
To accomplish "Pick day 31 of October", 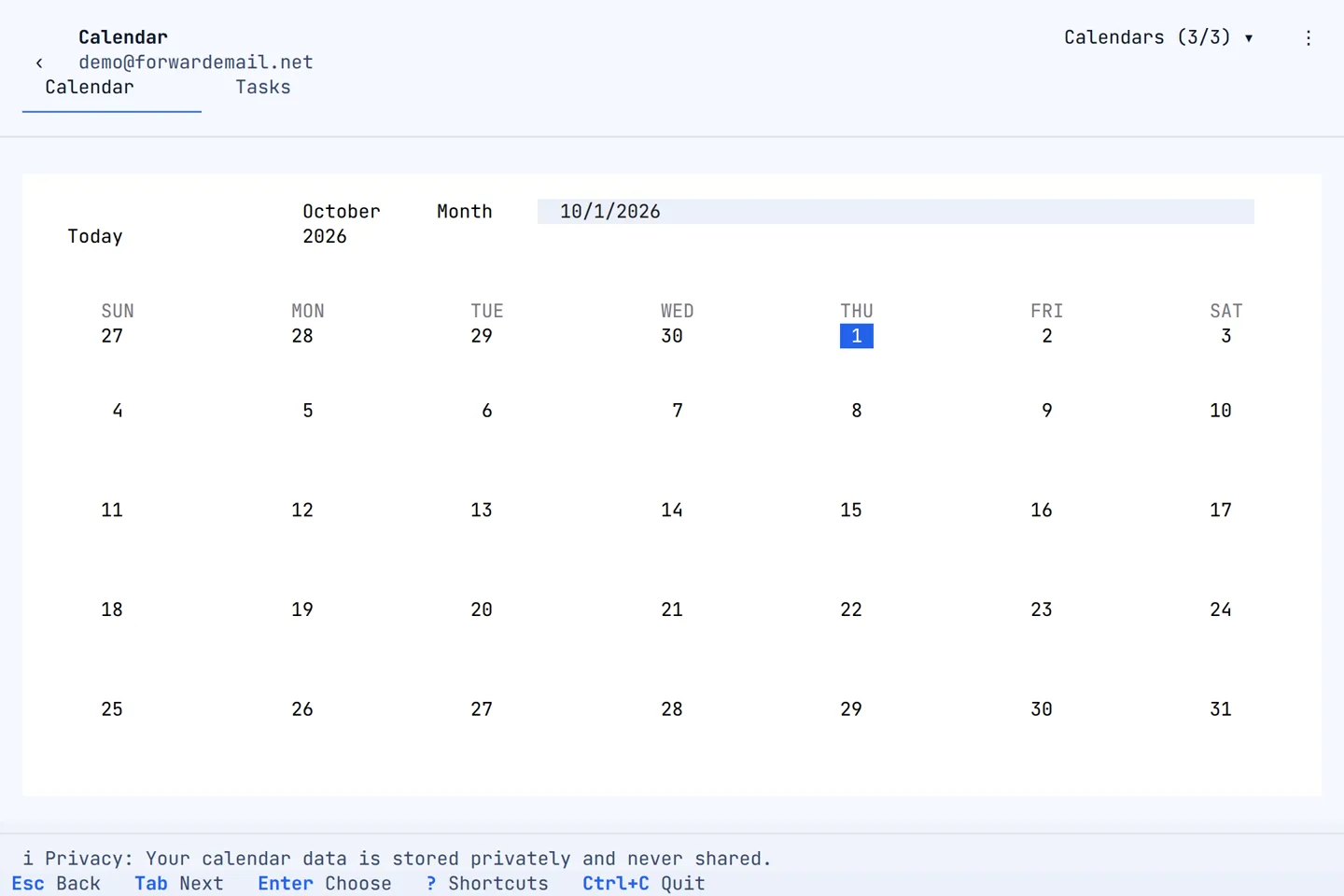I will (1221, 709).
